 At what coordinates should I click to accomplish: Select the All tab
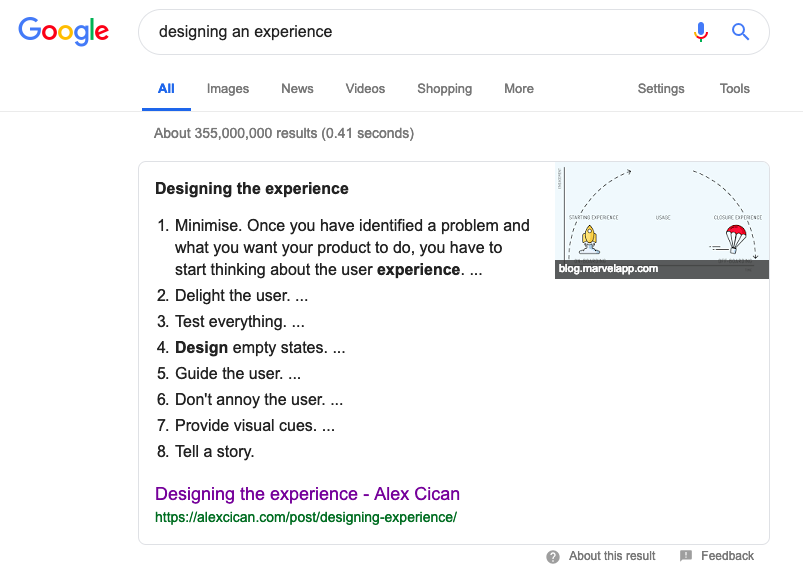[166, 89]
